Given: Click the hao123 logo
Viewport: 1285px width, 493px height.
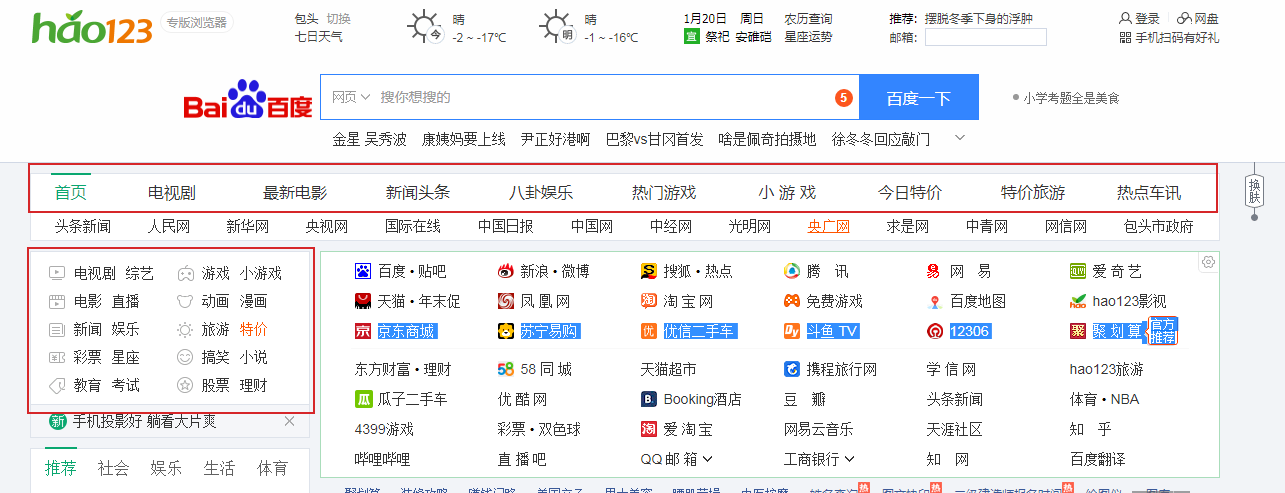Looking at the screenshot, I should (x=92, y=27).
